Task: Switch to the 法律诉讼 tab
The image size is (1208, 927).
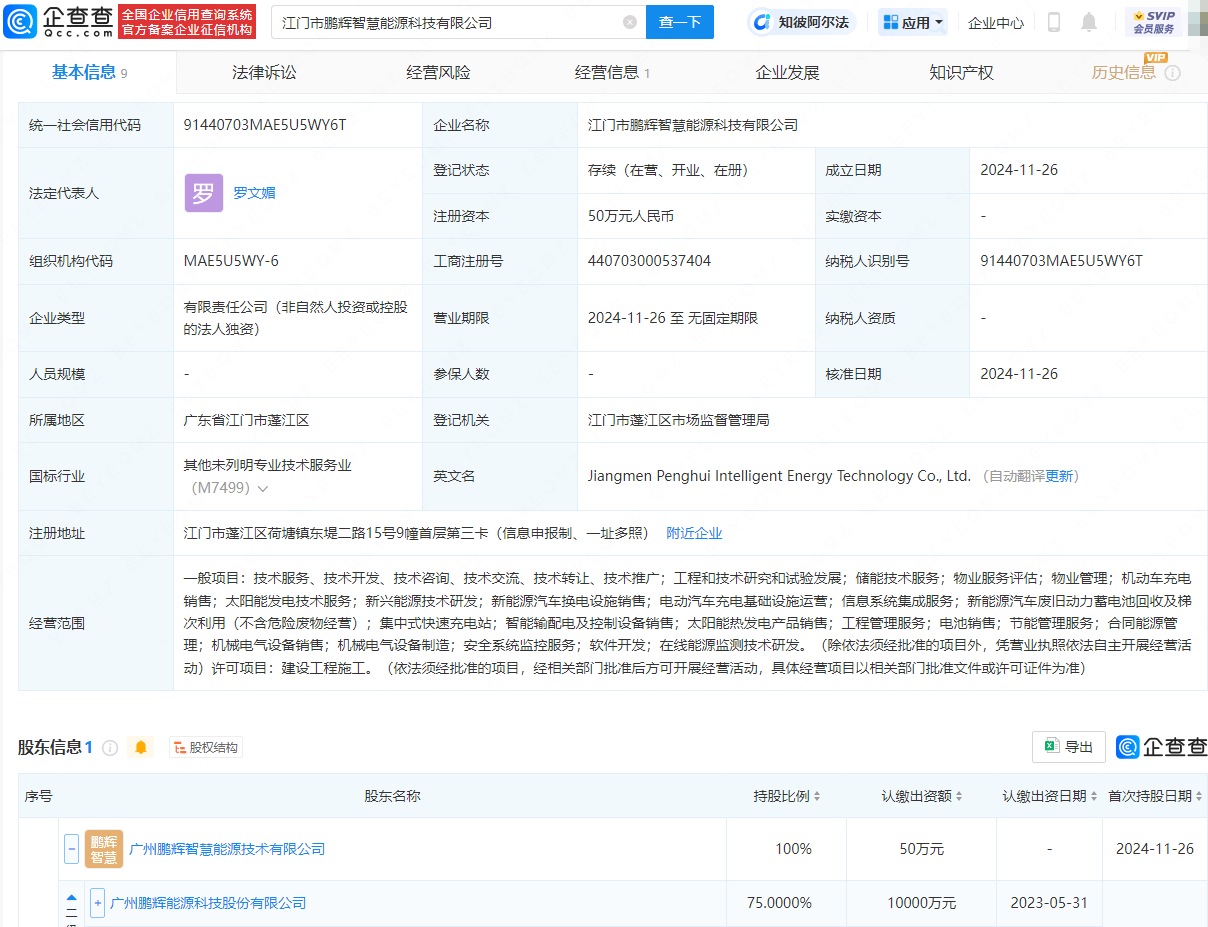Action: tap(264, 72)
